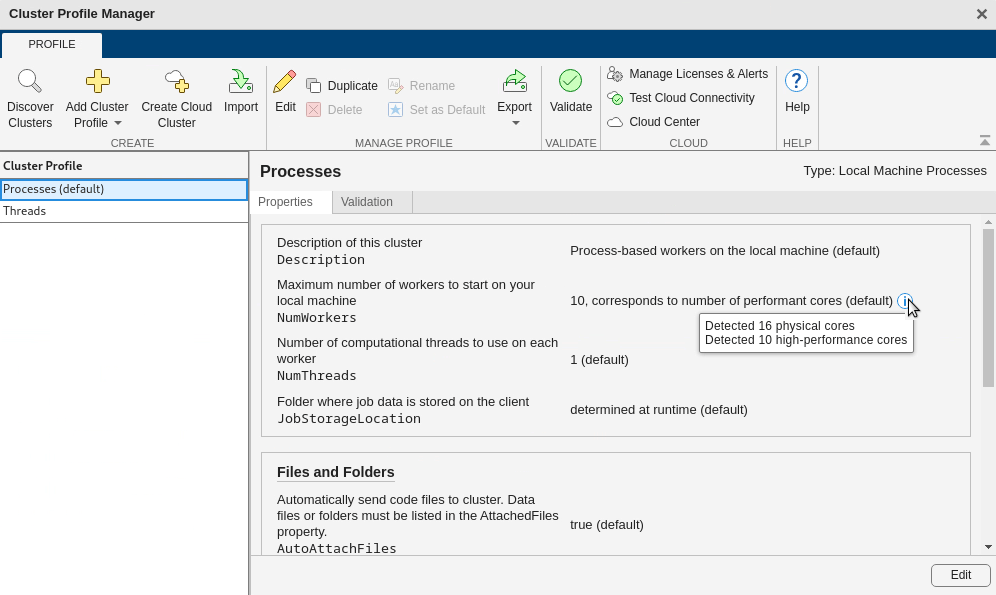Collapse the ribbon toolstrip arrow

[x=985, y=141]
